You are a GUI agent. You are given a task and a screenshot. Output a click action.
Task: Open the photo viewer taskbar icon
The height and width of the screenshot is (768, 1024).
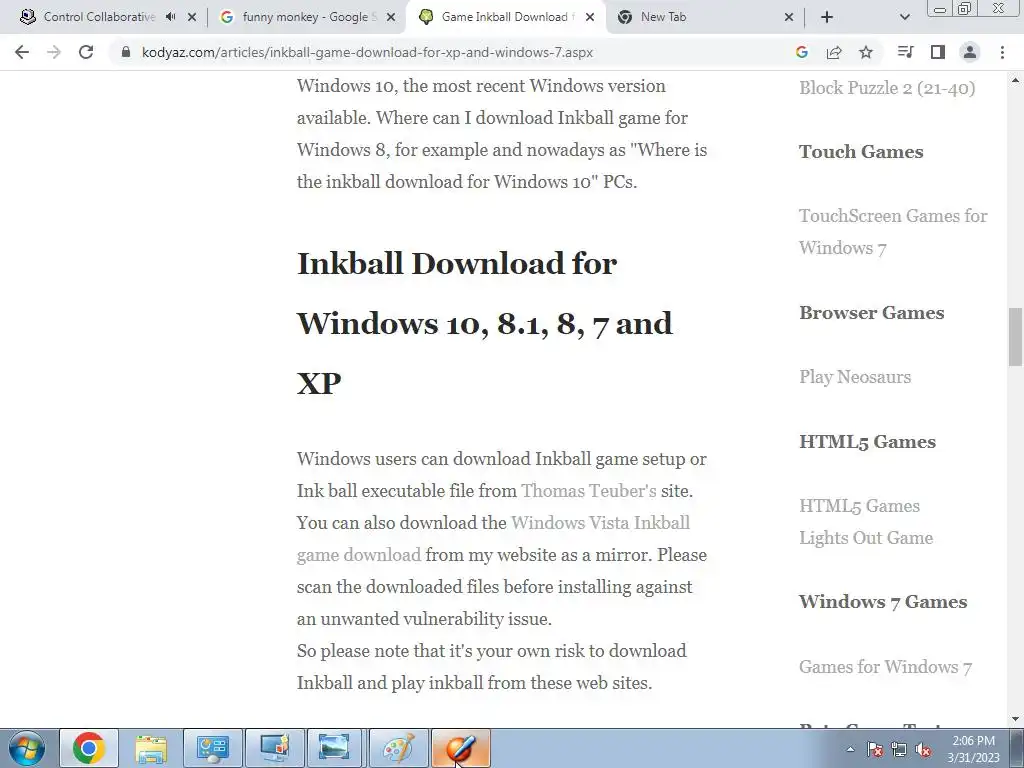click(x=334, y=748)
